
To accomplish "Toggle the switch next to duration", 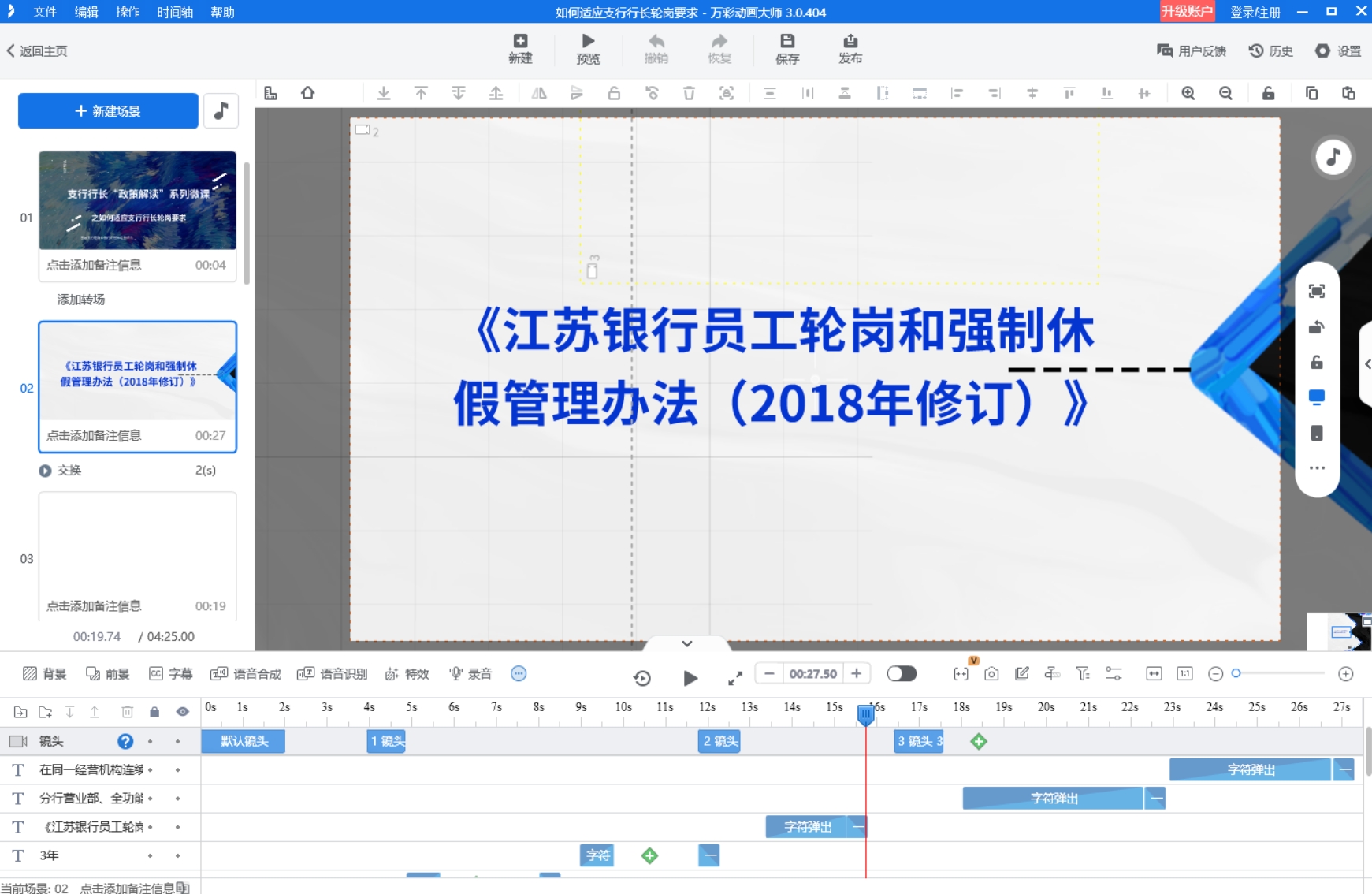I will click(x=902, y=674).
